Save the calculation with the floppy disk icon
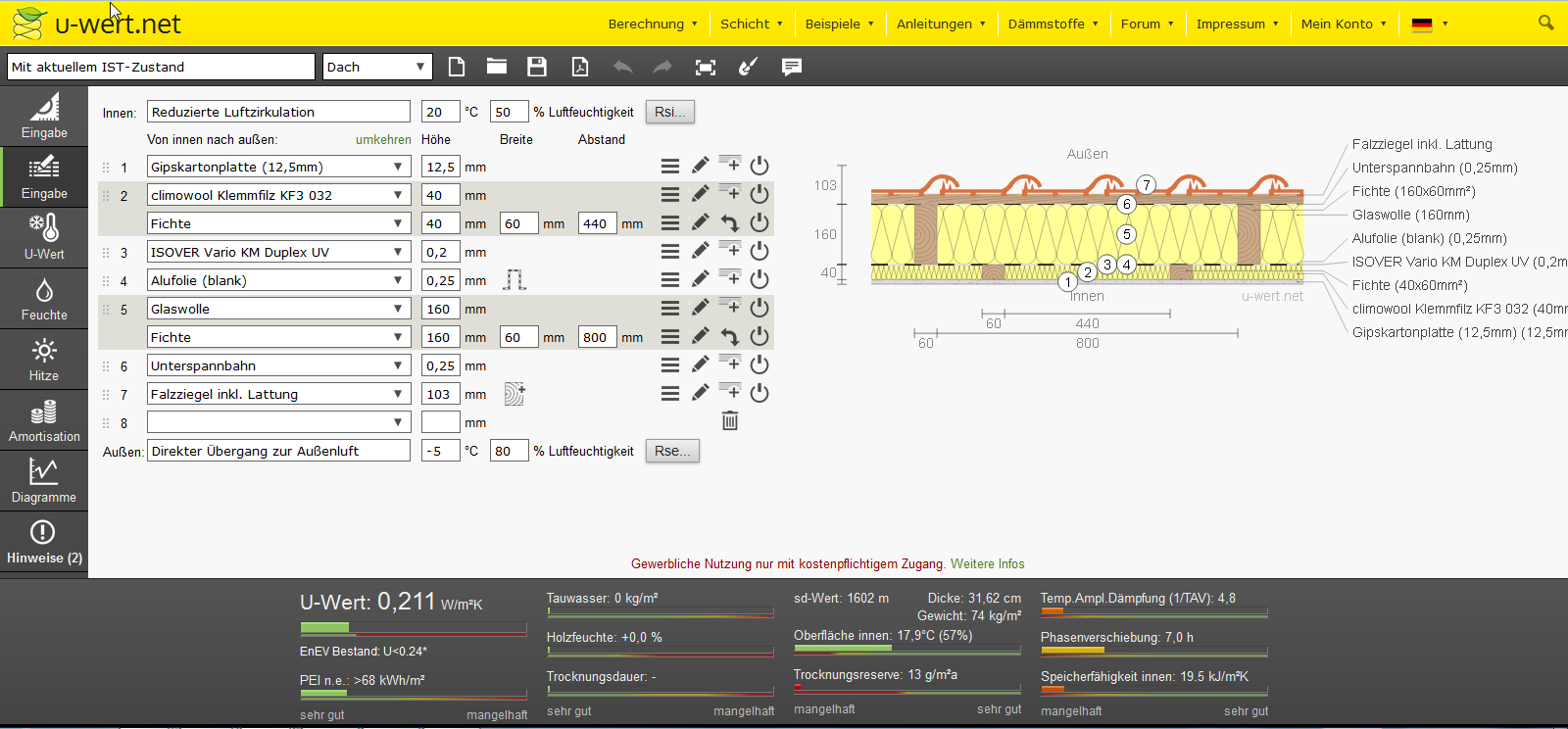The width and height of the screenshot is (1568, 729). (537, 67)
